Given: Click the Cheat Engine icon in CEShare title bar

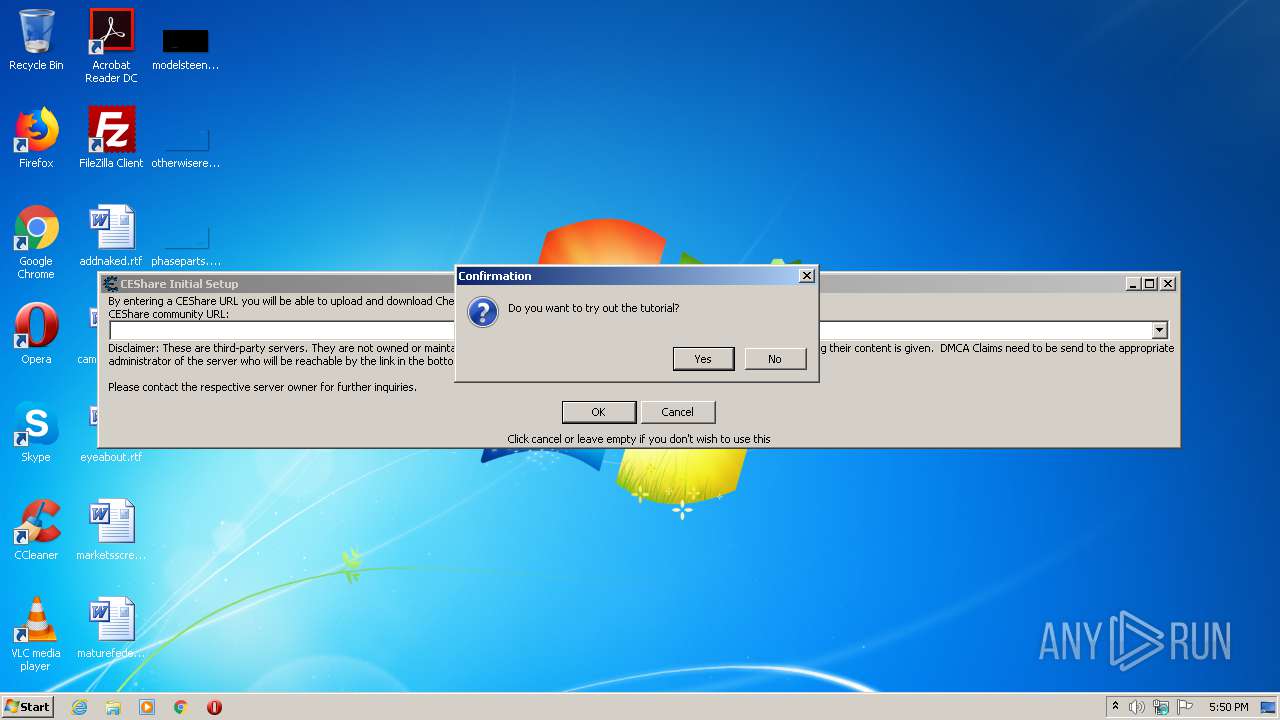Looking at the screenshot, I should click(110, 284).
